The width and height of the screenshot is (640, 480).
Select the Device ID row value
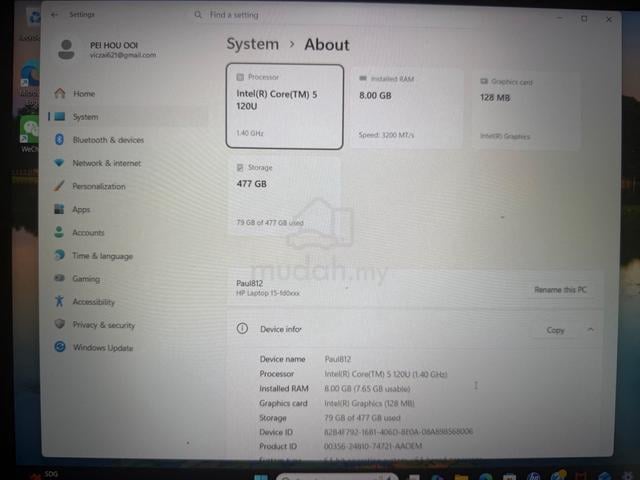coord(398,432)
